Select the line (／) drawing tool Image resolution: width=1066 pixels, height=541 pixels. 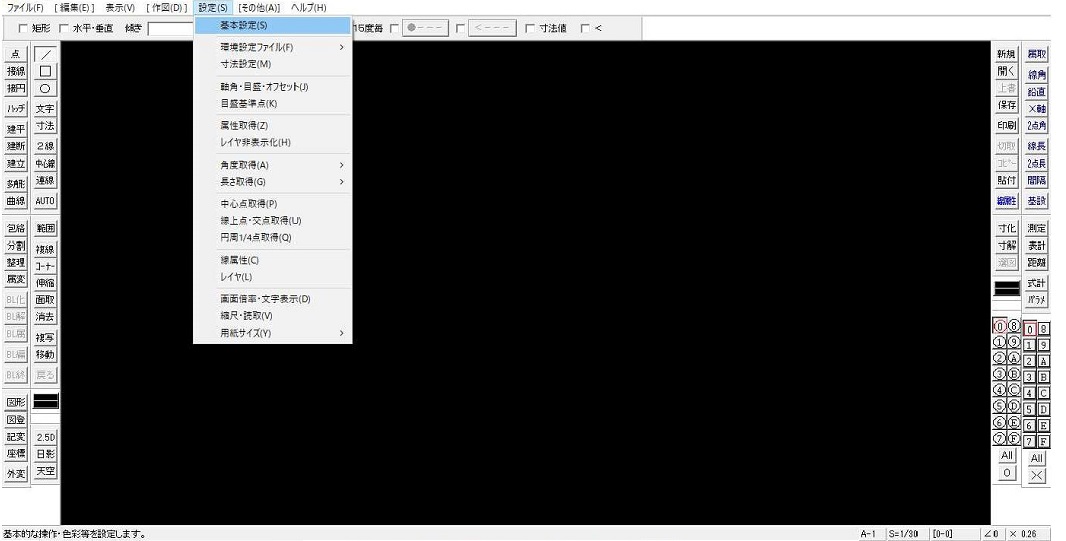[x=45, y=54]
